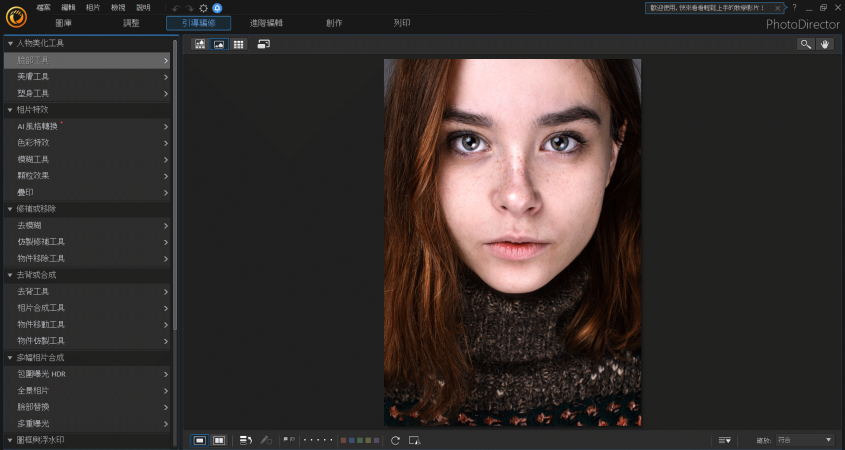Pick the red color label swatch
Image resolution: width=845 pixels, height=450 pixels.
pyautogui.click(x=344, y=440)
